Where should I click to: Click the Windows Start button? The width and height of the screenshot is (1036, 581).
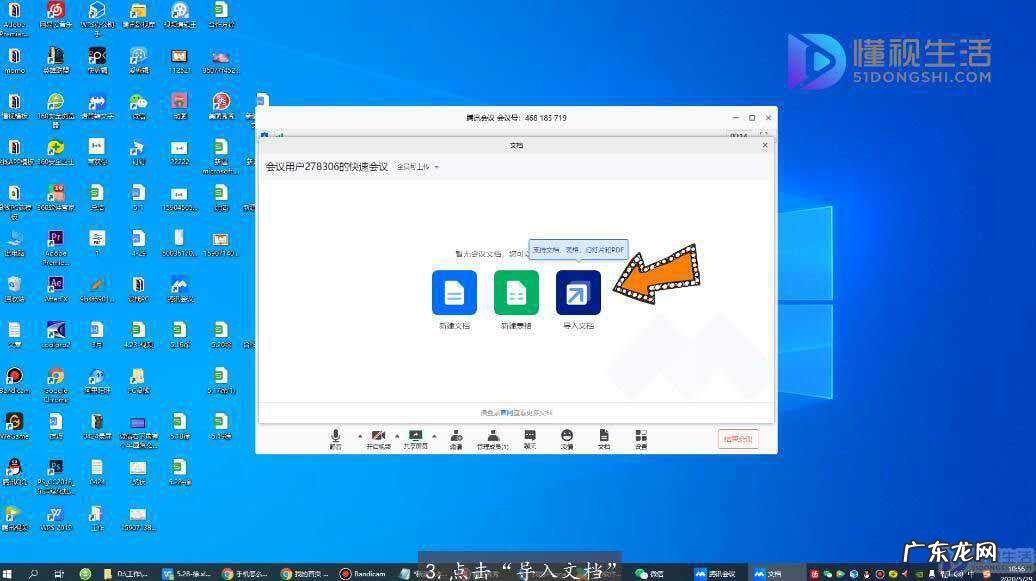(x=9, y=574)
